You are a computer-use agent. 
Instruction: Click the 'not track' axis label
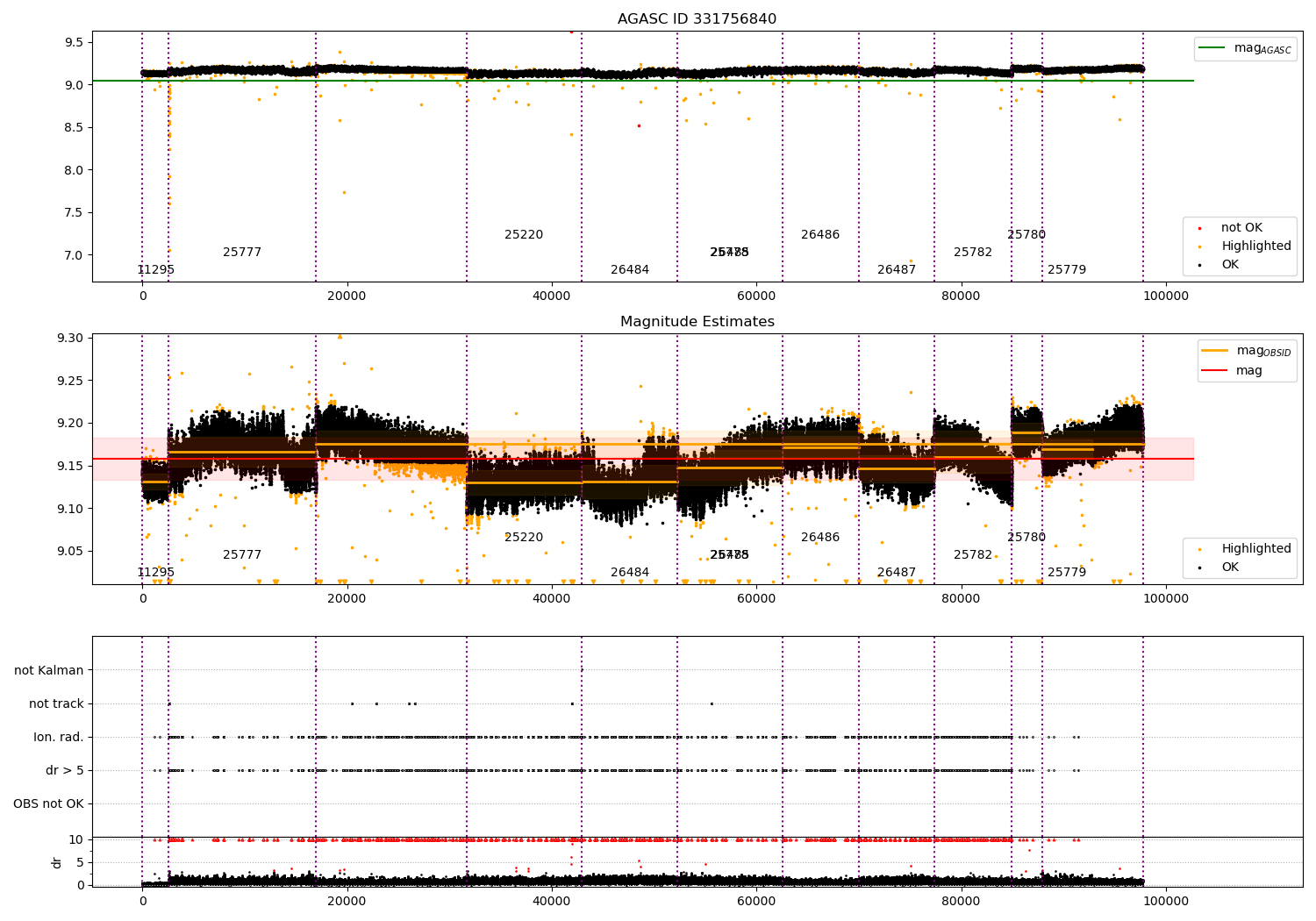click(56, 703)
